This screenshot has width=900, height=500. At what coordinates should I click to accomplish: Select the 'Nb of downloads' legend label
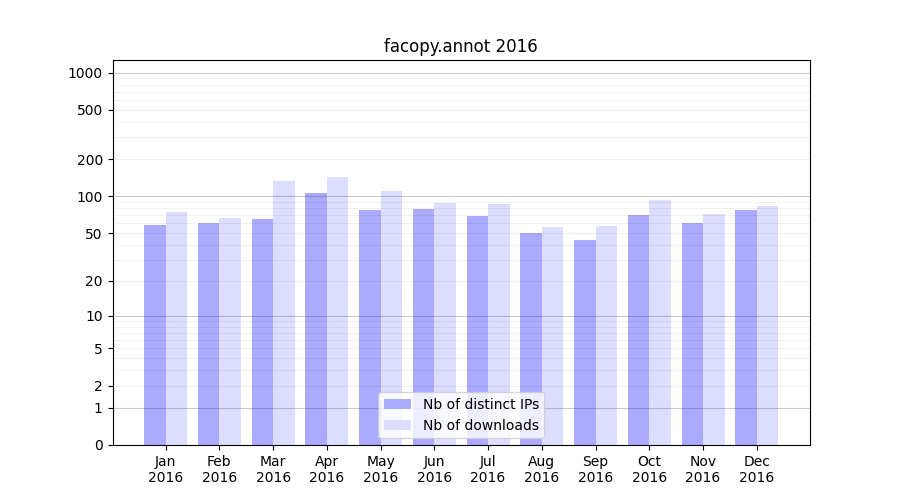pyautogui.click(x=480, y=425)
